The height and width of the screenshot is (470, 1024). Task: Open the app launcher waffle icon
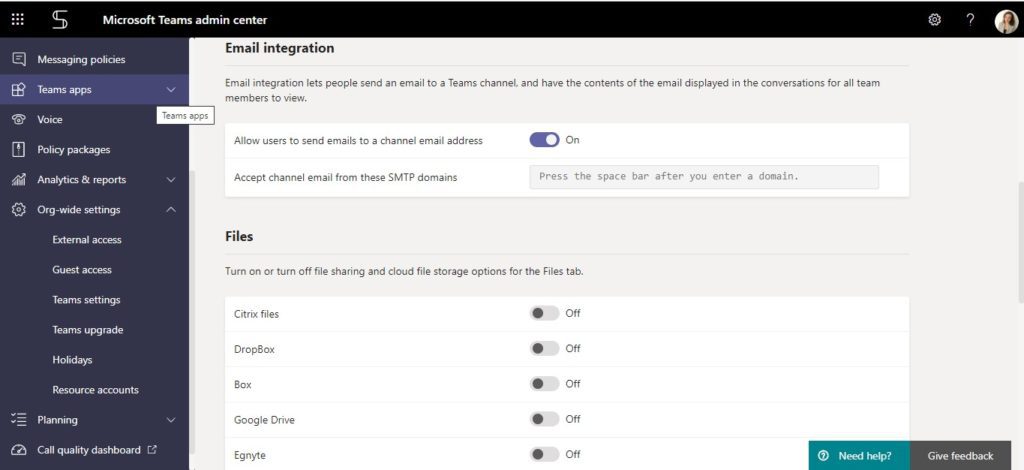[x=18, y=20]
